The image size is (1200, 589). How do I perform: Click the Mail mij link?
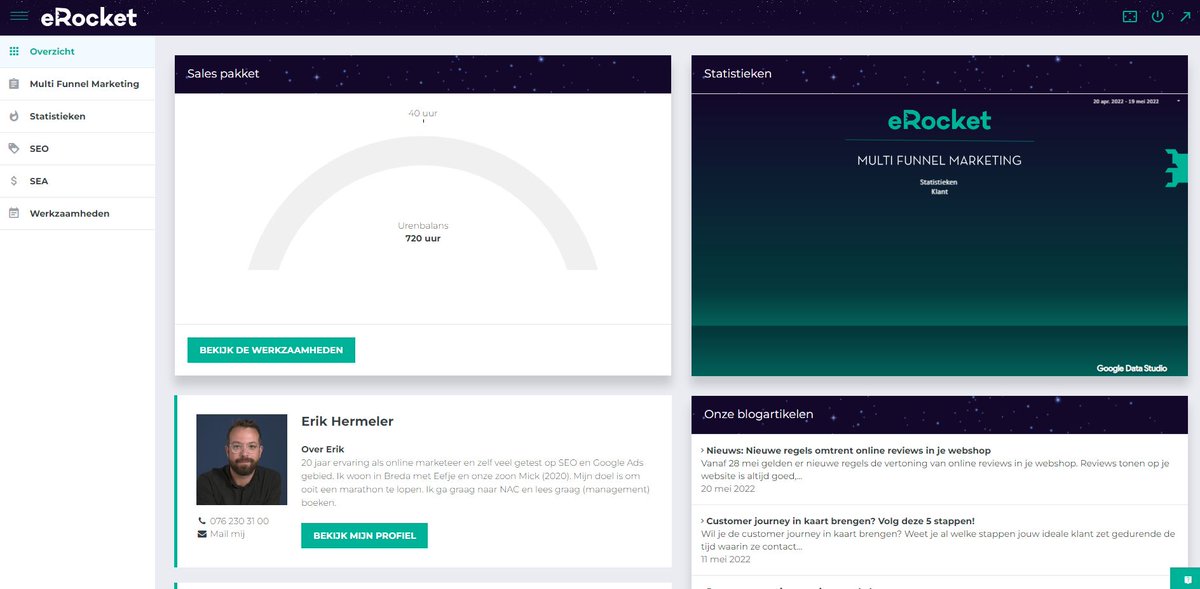(227, 534)
